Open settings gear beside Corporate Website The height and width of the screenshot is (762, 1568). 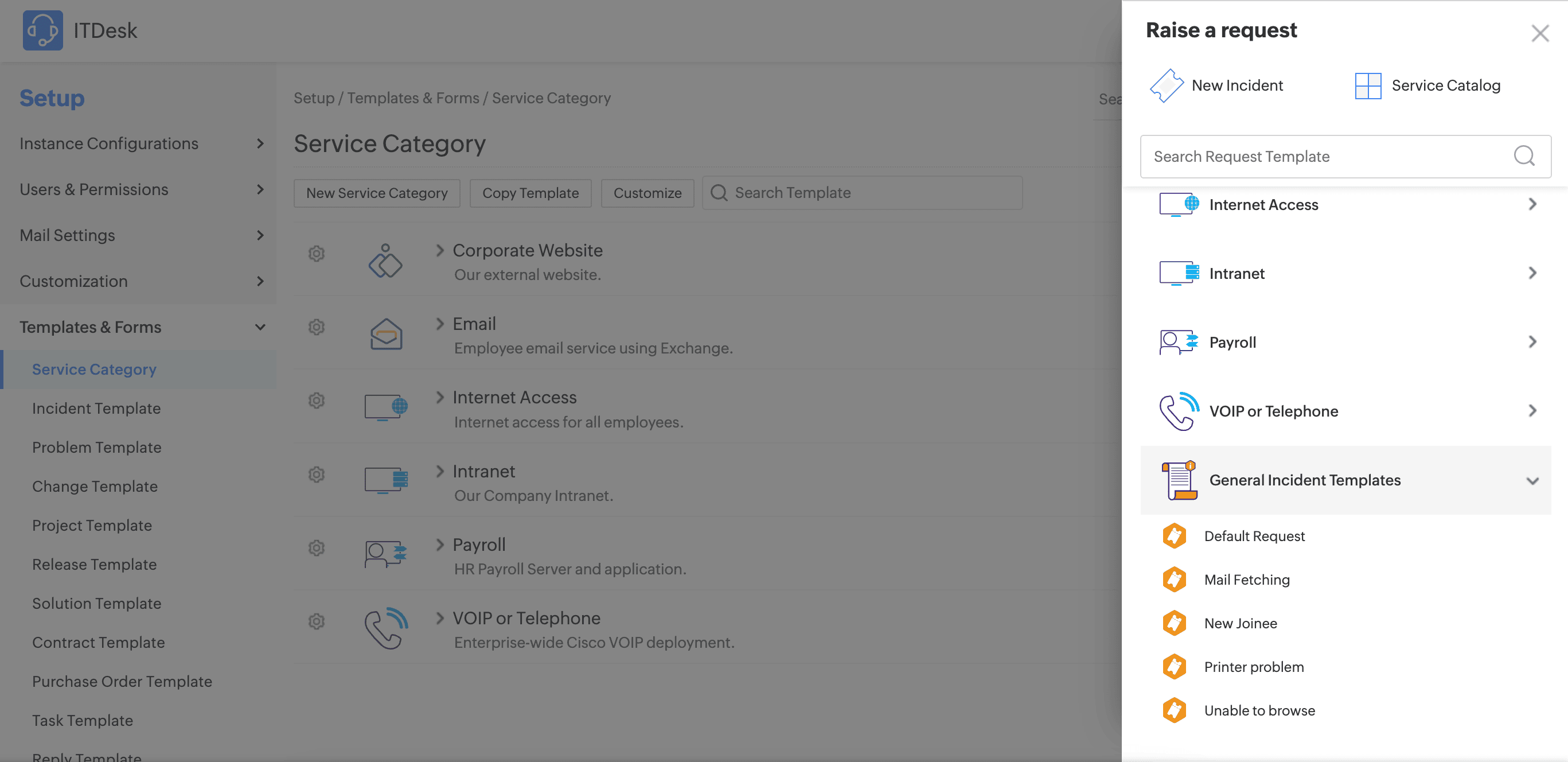click(x=316, y=254)
